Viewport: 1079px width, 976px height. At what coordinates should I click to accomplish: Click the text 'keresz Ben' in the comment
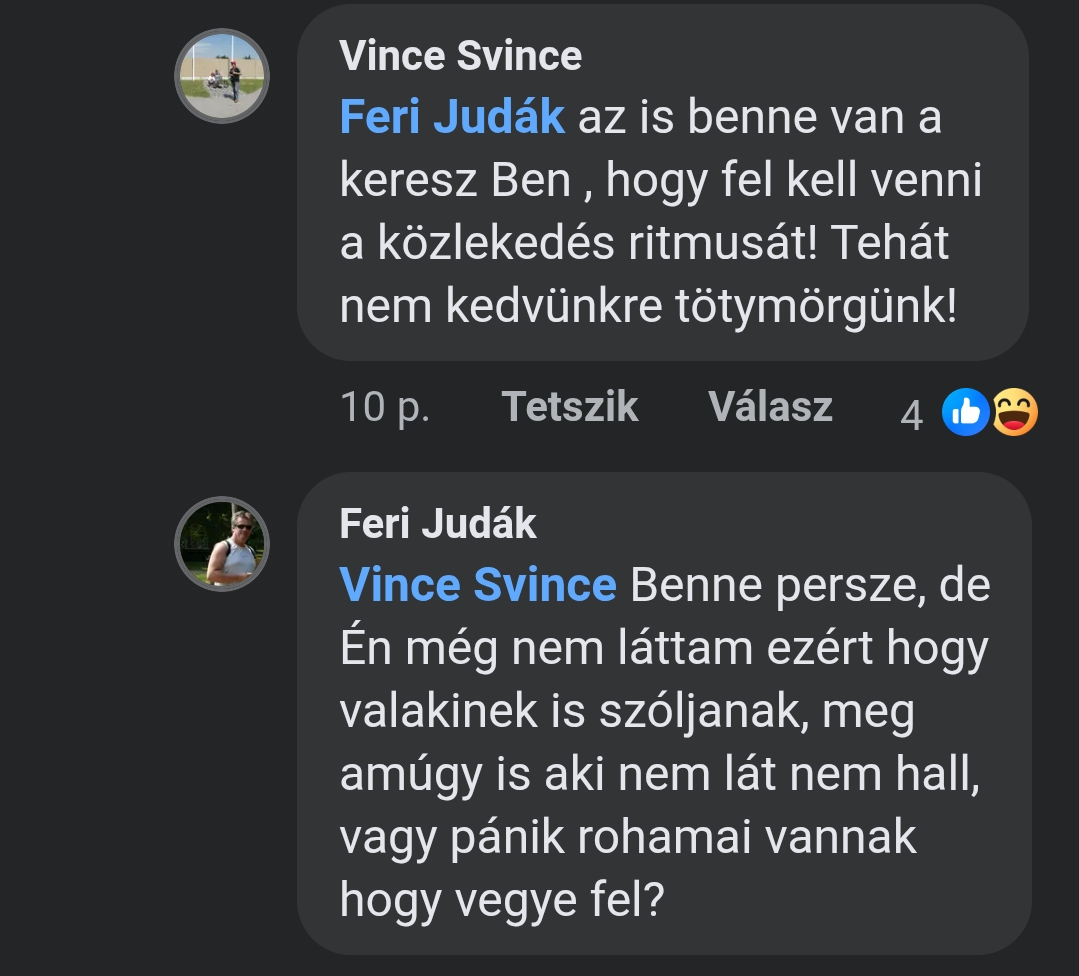pos(455,182)
